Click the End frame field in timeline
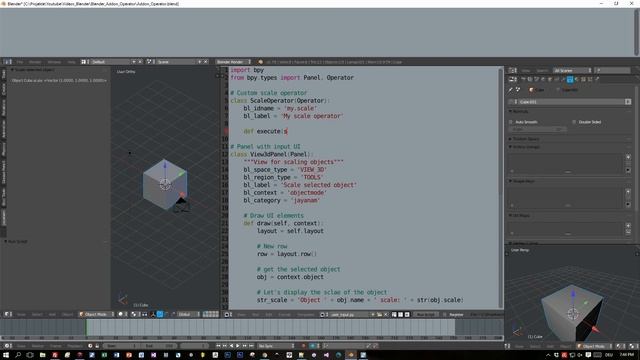This screenshot has height=360, width=640. pyautogui.click(x=160, y=346)
